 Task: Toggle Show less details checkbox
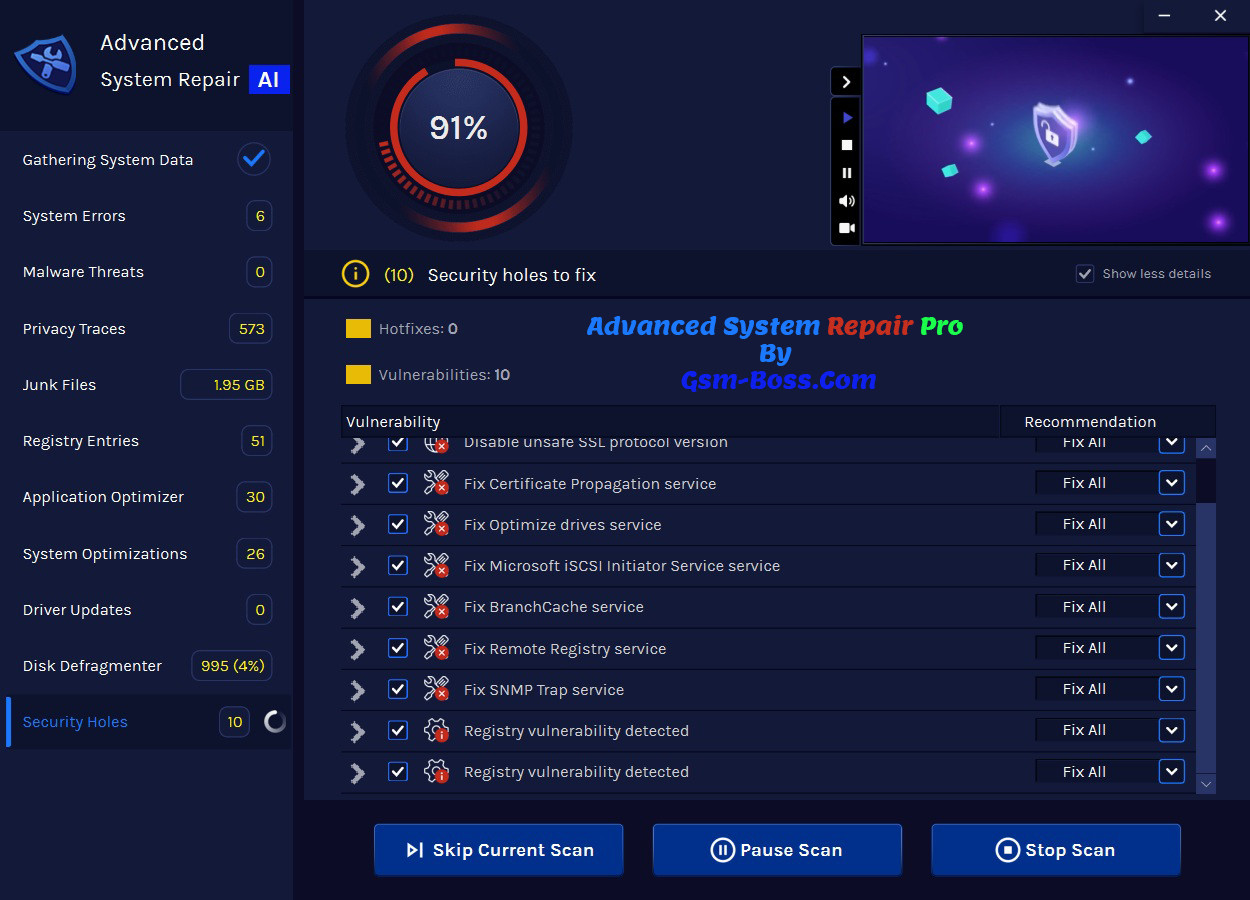coord(1085,273)
